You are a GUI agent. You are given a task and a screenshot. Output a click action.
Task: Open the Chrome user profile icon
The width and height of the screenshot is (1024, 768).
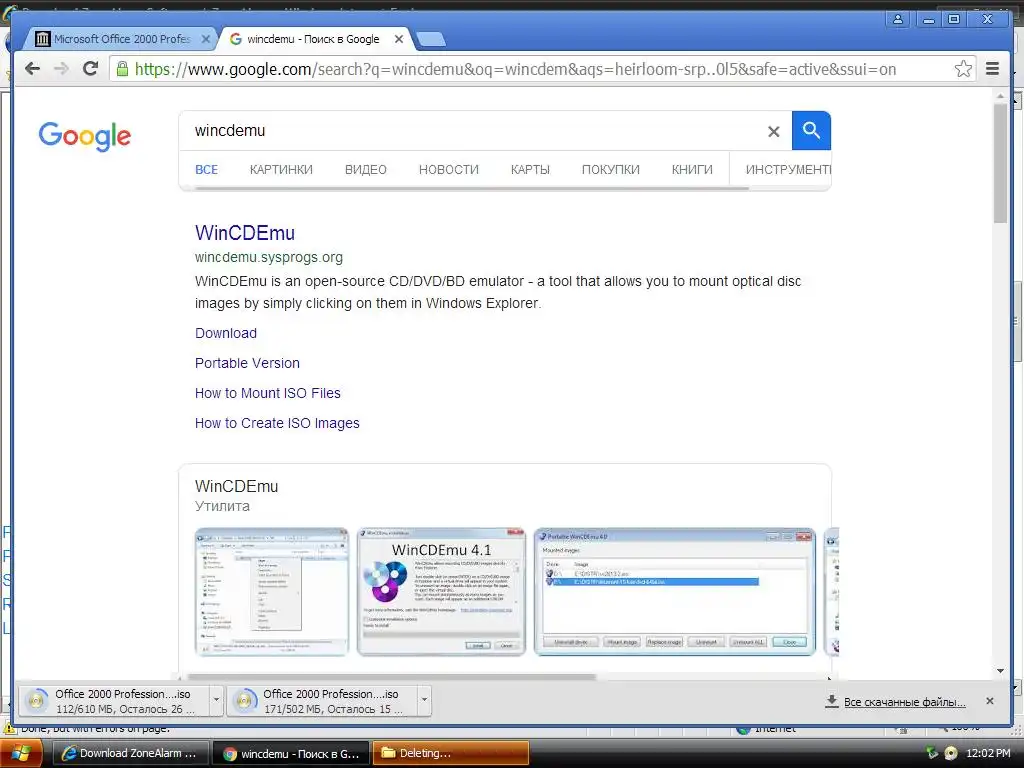click(898, 20)
